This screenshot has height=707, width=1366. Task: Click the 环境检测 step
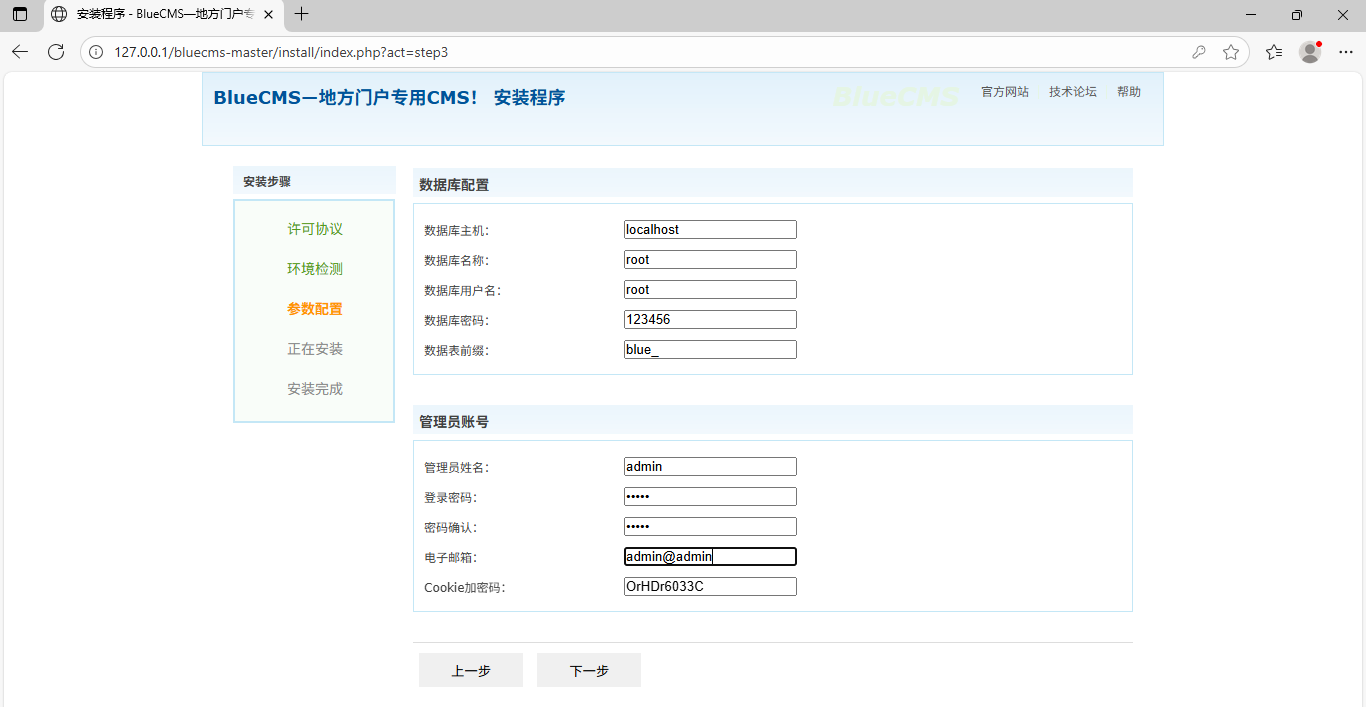pyautogui.click(x=315, y=269)
